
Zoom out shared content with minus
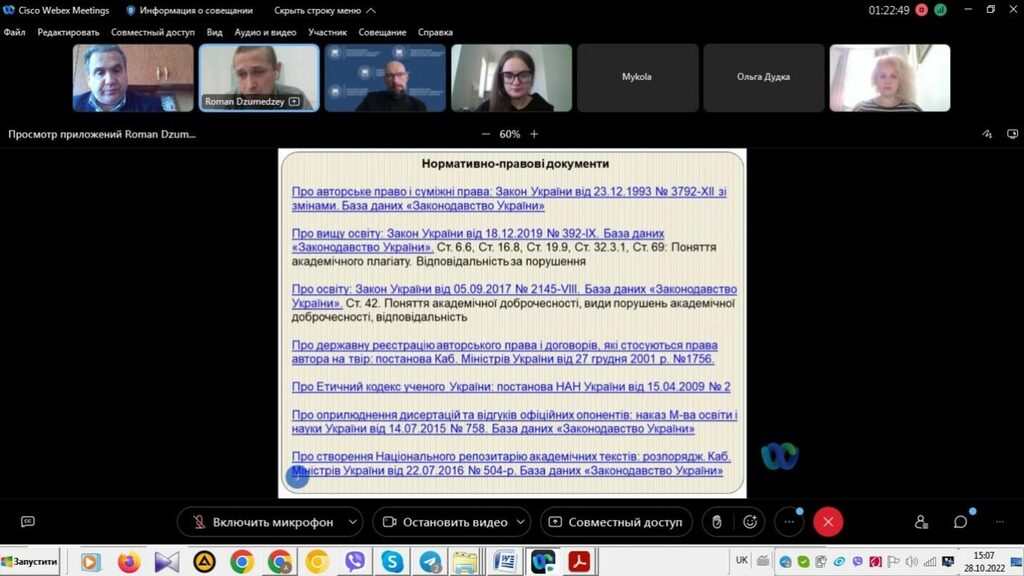coord(486,134)
